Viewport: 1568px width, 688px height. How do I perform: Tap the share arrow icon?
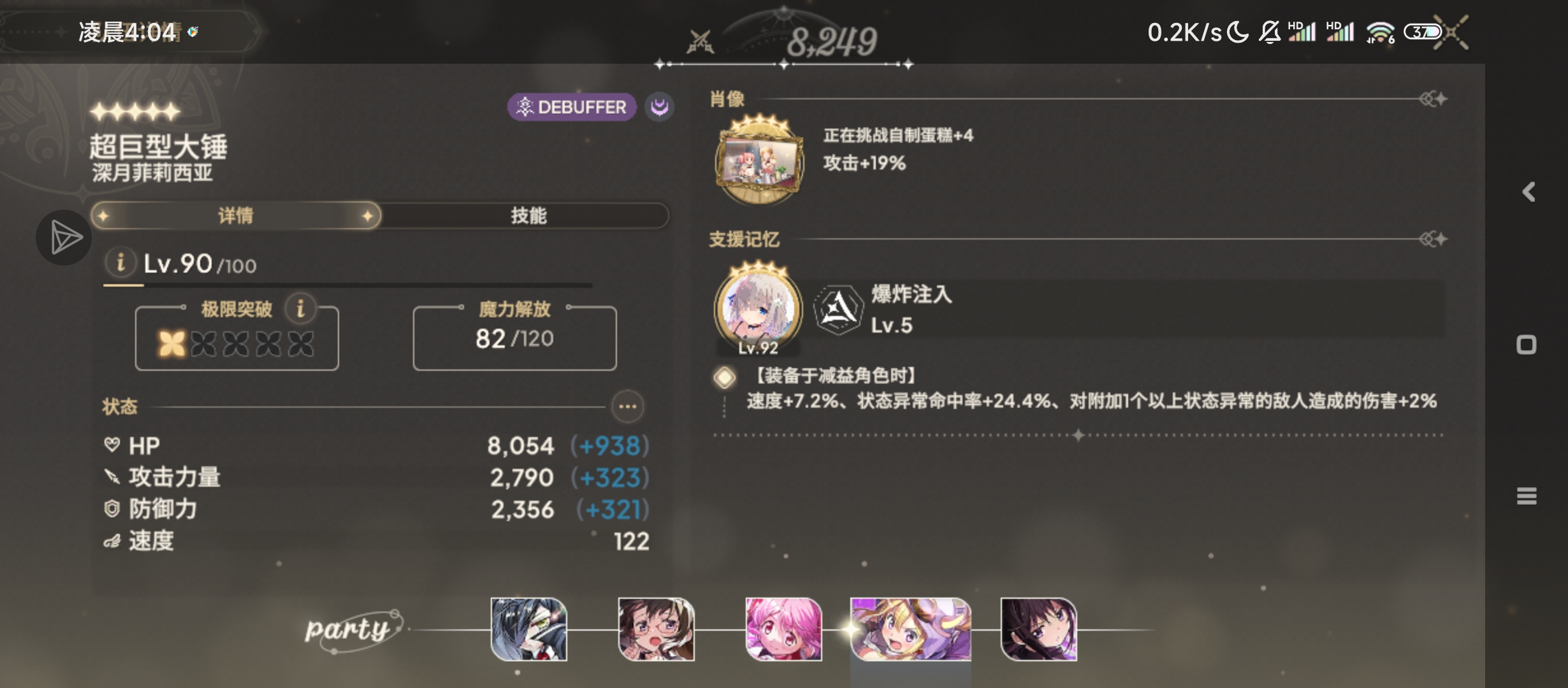[64, 238]
